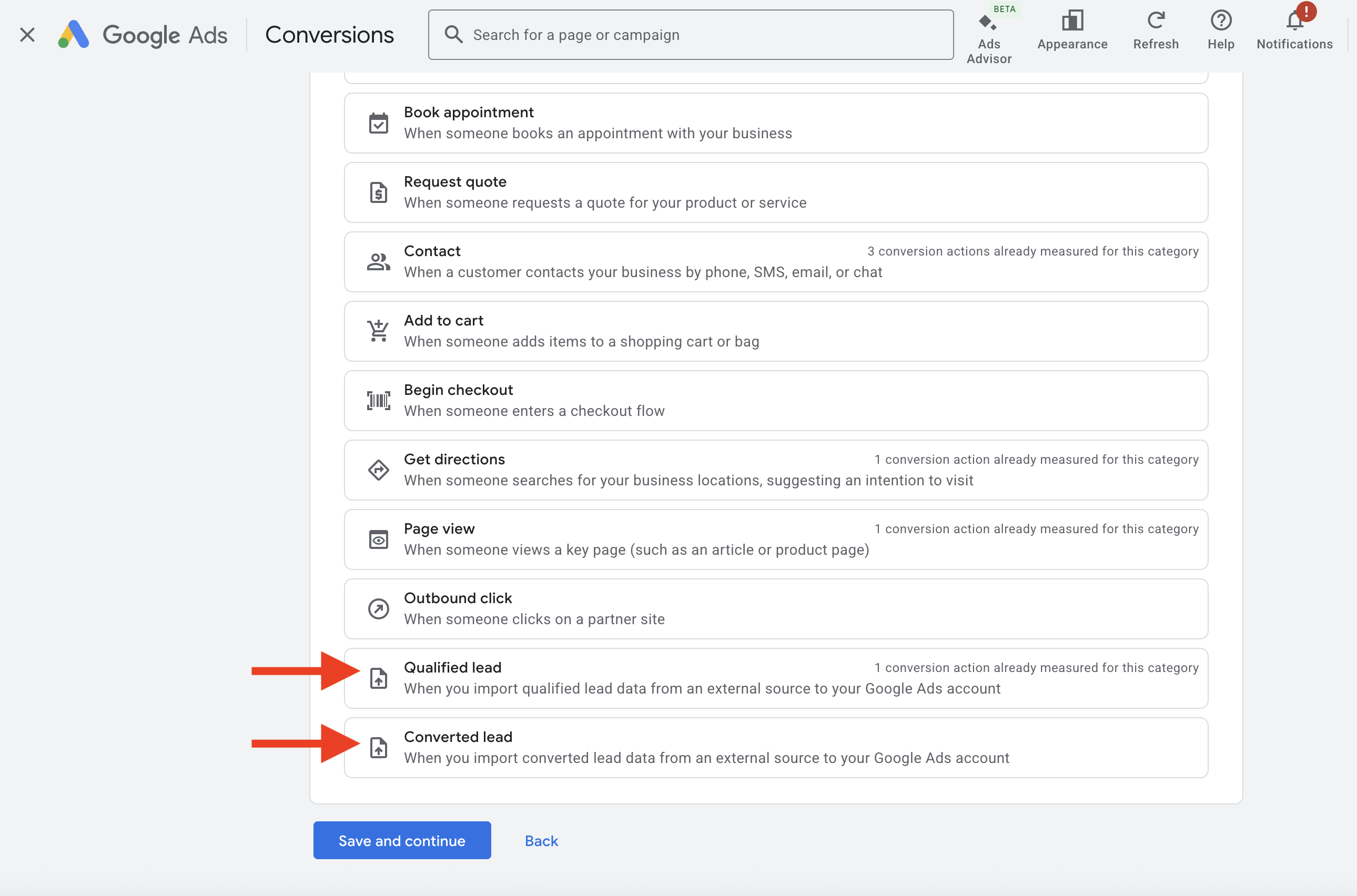The height and width of the screenshot is (896, 1357).
Task: Click the Request quote document icon
Action: [x=378, y=192]
